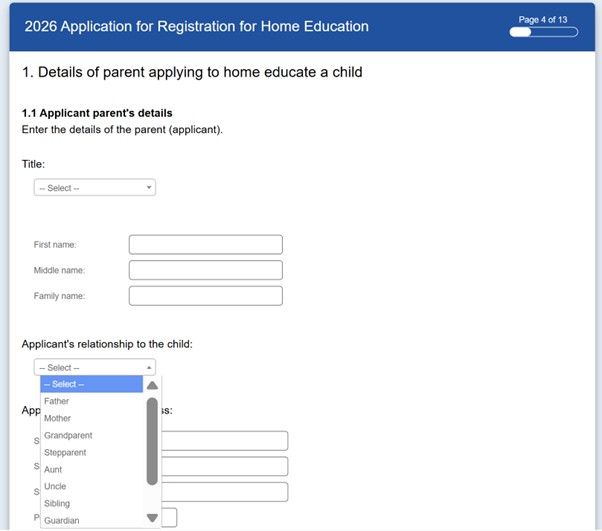602x531 pixels.
Task: Click the First name input field
Action: 205,245
